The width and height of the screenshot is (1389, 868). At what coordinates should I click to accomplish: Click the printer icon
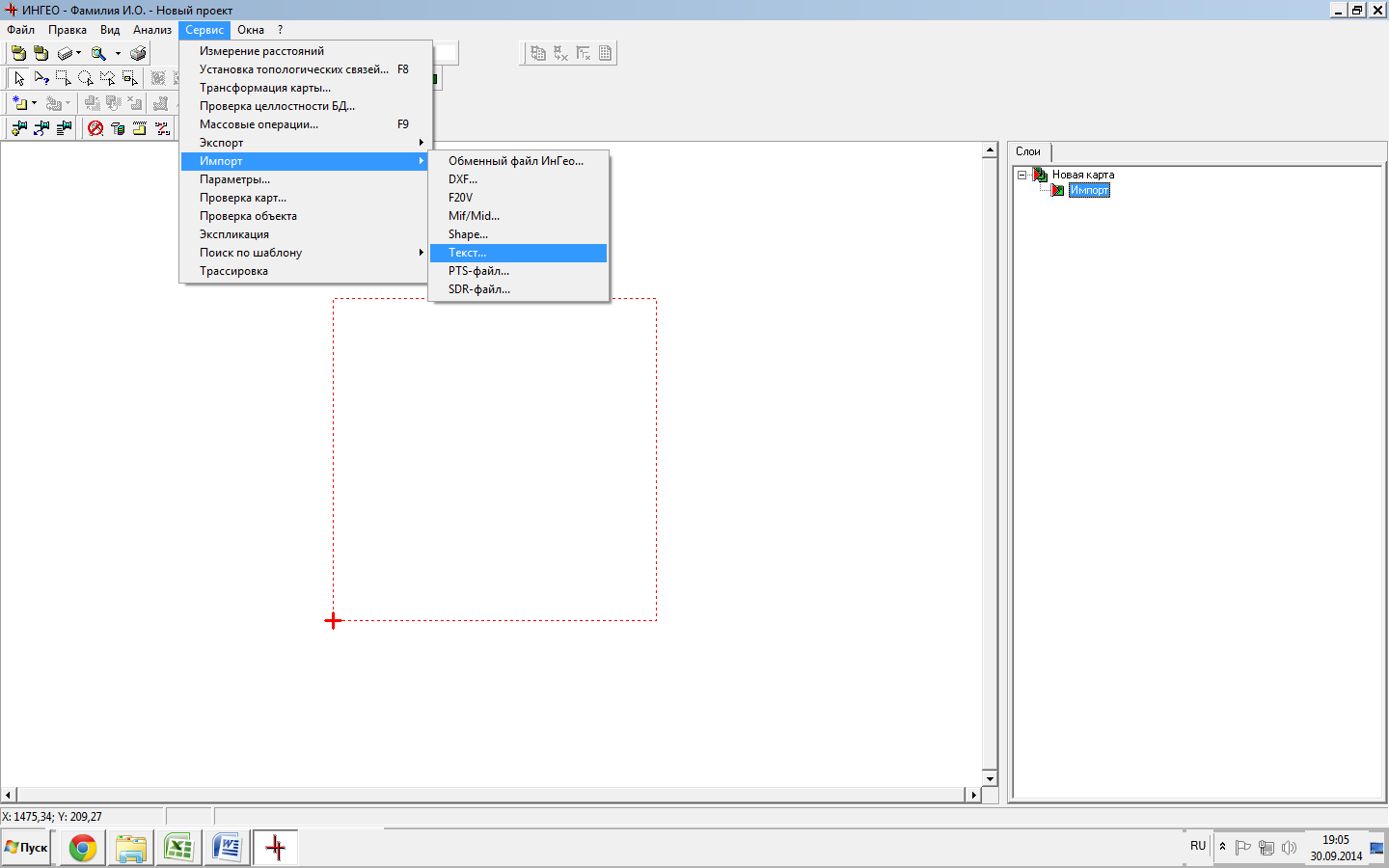(x=138, y=53)
